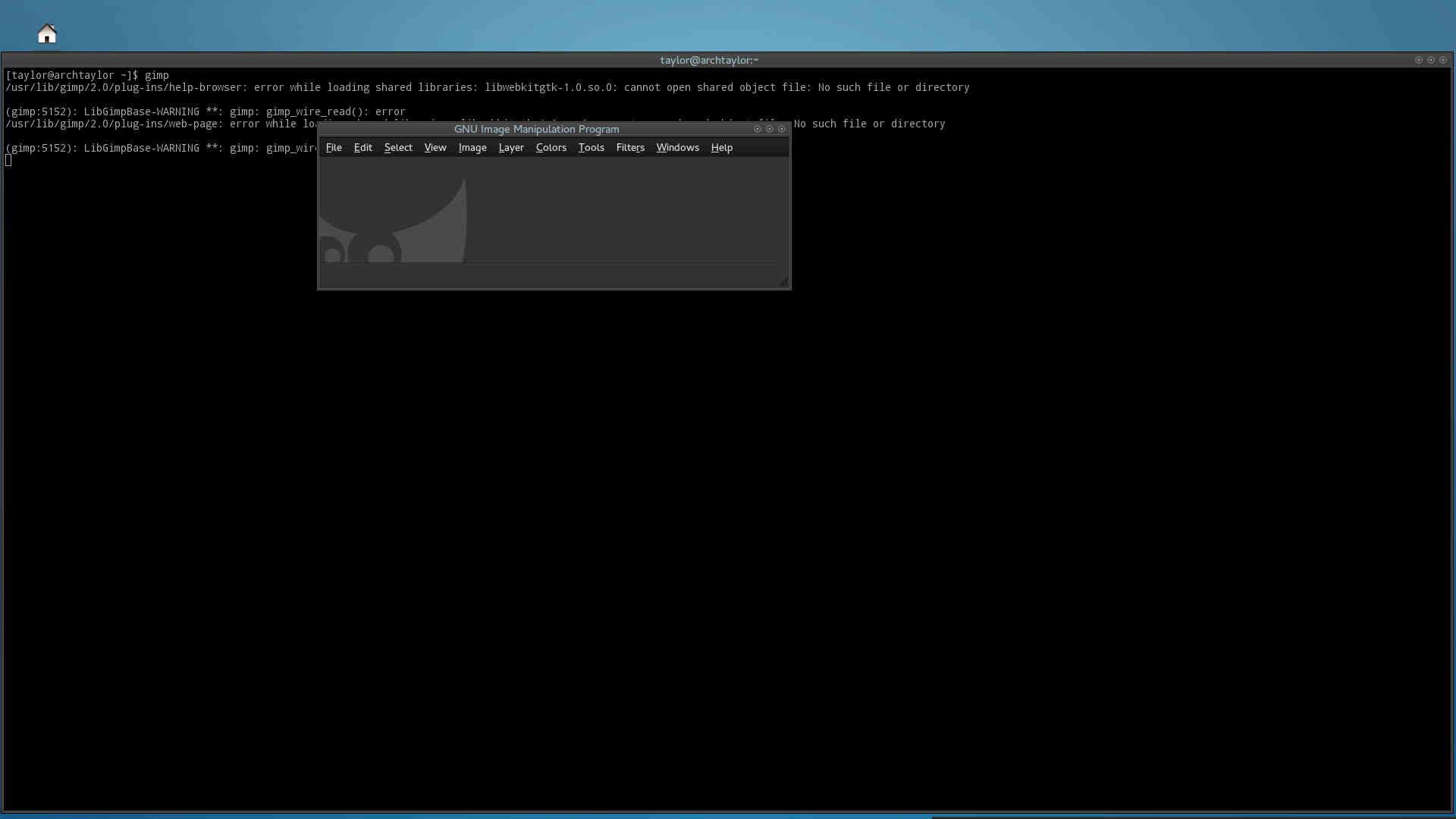
Task: Click the Home icon on the desktop
Action: click(47, 33)
